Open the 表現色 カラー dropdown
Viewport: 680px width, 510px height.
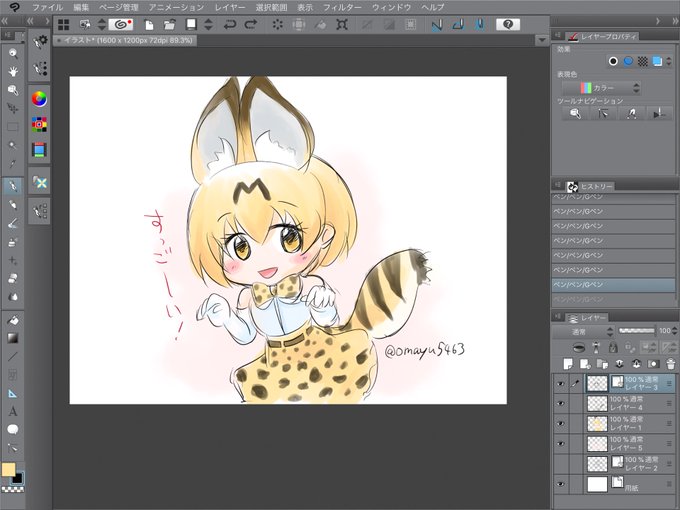602,88
